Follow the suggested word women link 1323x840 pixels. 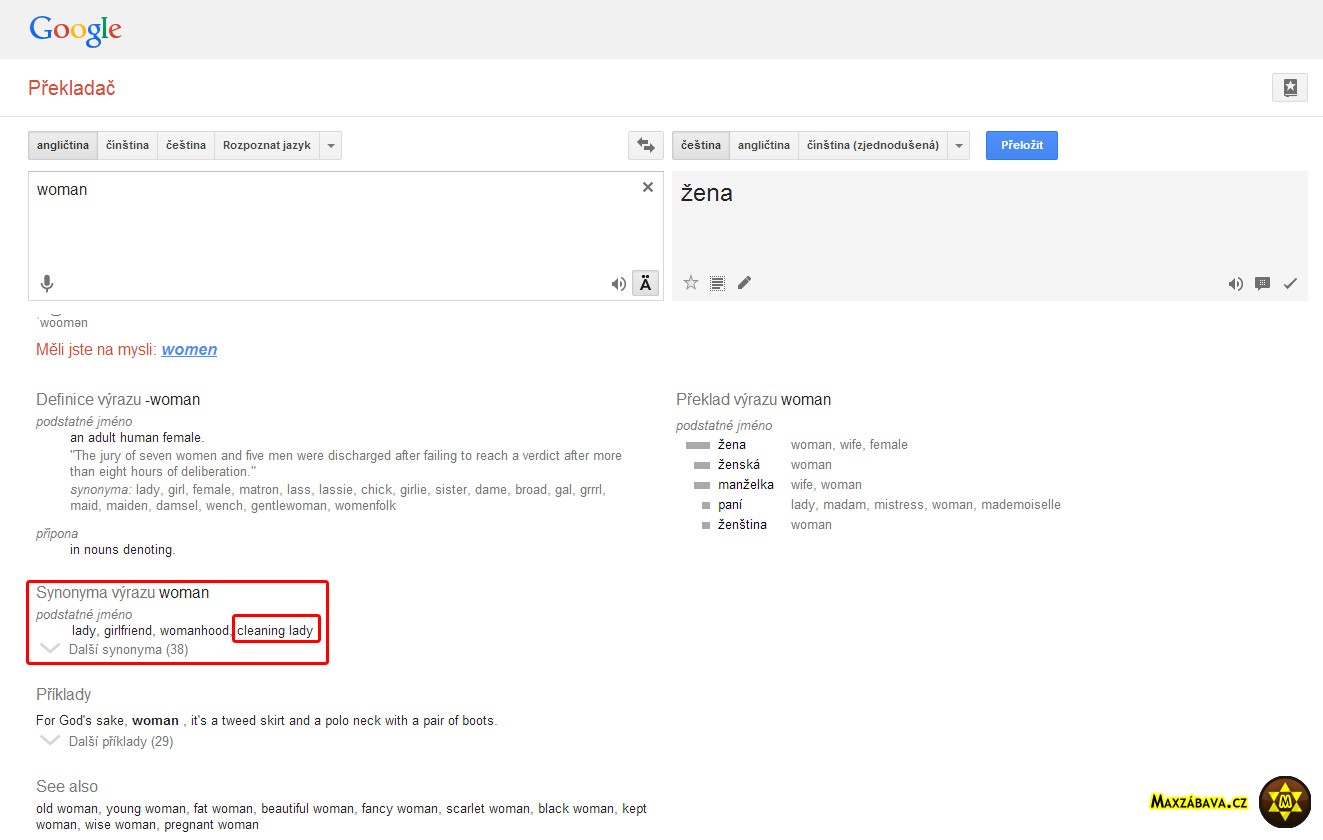[x=189, y=349]
